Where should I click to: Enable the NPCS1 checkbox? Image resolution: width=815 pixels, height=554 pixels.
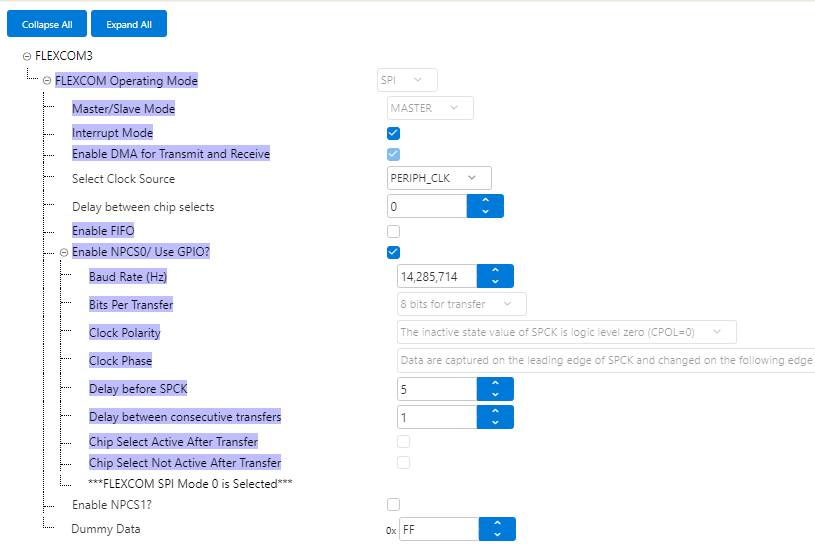pyautogui.click(x=393, y=504)
